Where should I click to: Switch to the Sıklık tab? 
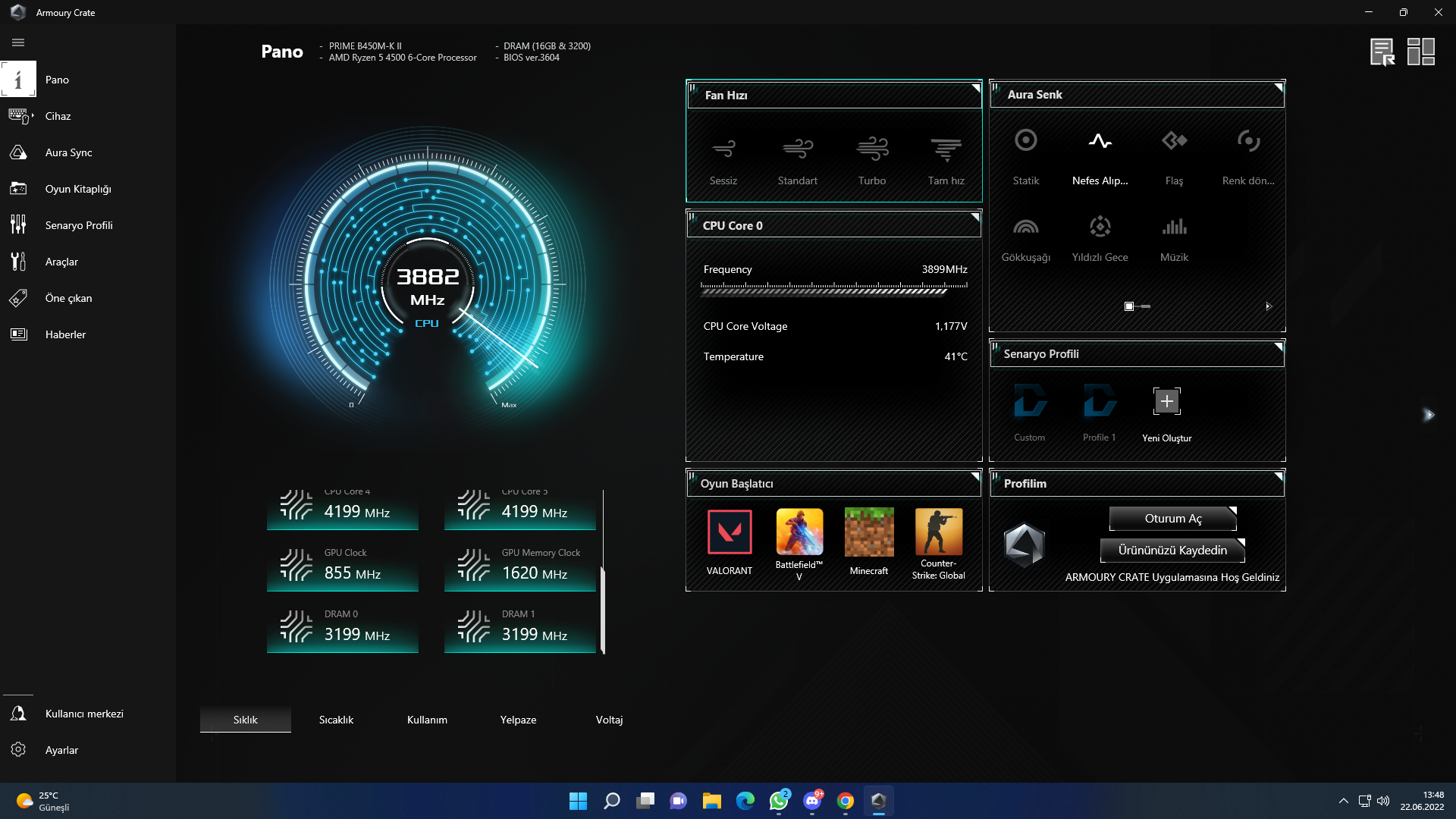(x=246, y=720)
